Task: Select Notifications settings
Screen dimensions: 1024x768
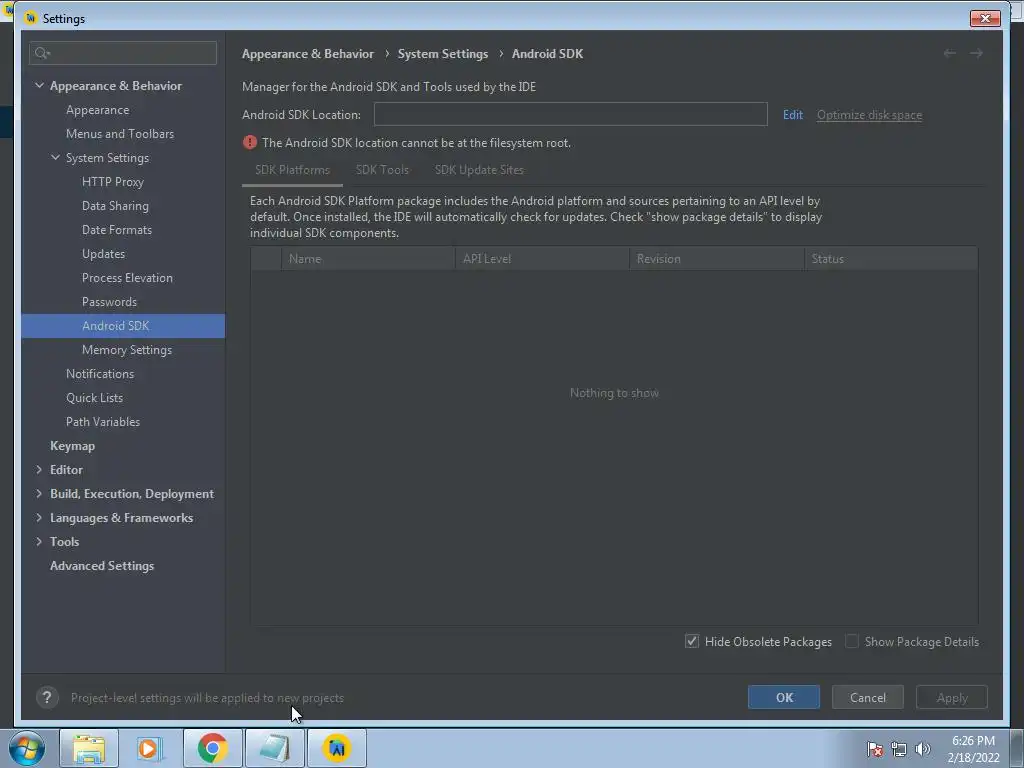Action: (x=100, y=374)
